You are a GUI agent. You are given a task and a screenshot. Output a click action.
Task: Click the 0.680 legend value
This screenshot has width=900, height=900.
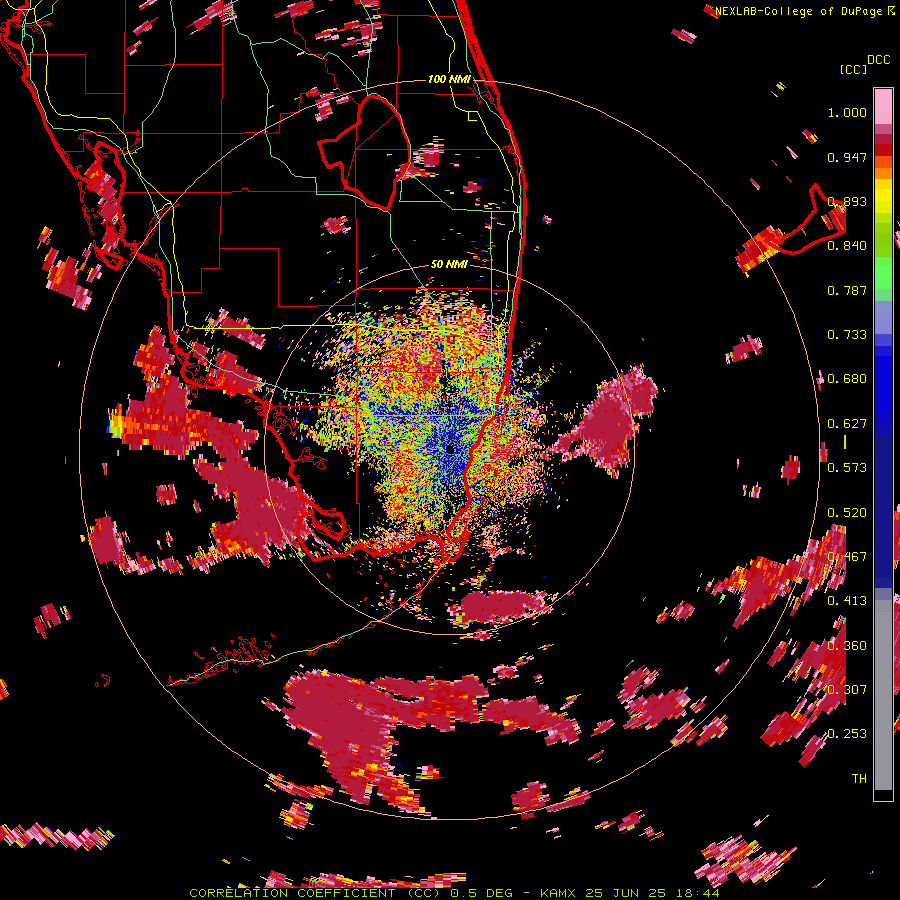(847, 379)
